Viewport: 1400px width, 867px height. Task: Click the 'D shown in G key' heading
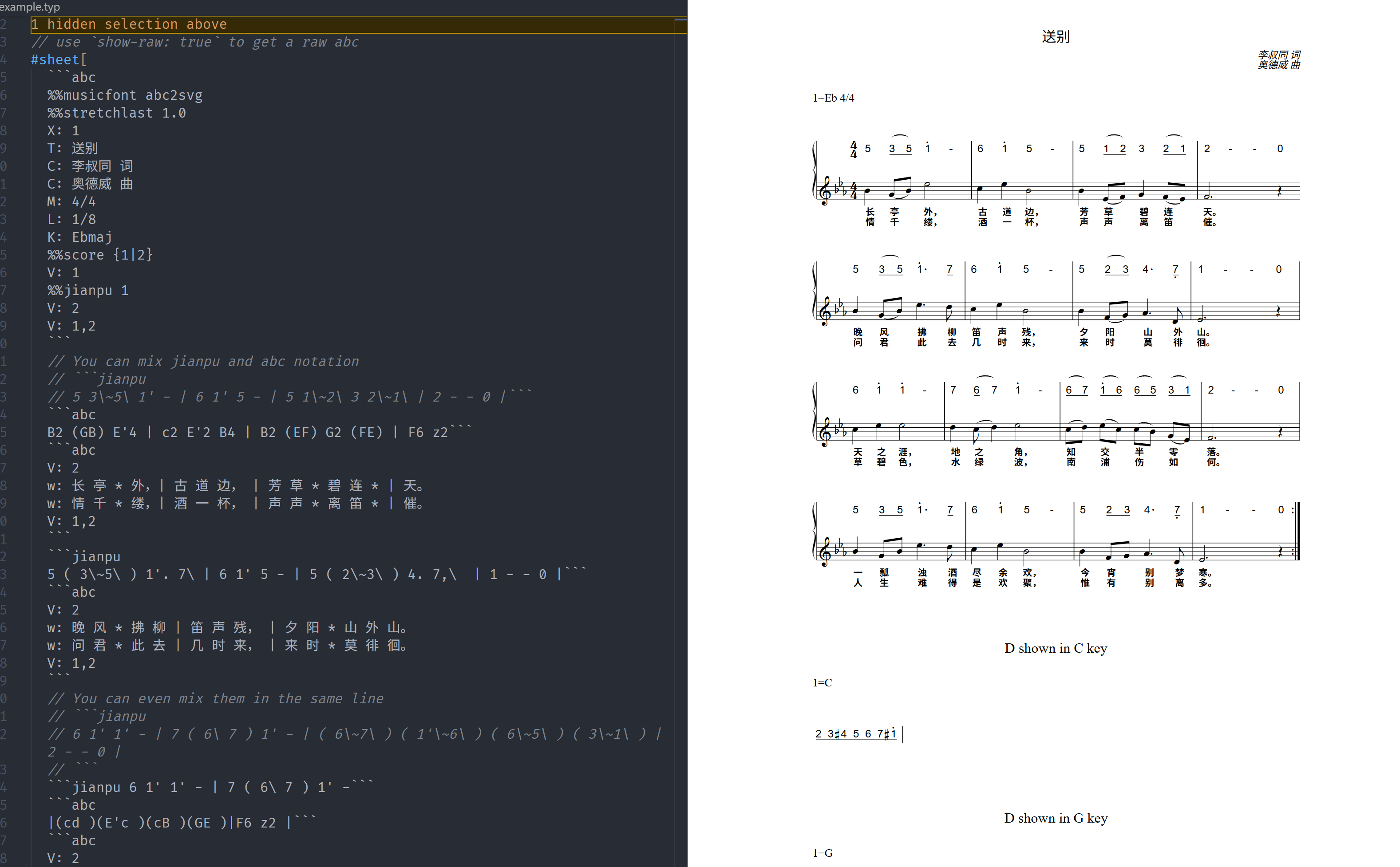pos(1055,818)
